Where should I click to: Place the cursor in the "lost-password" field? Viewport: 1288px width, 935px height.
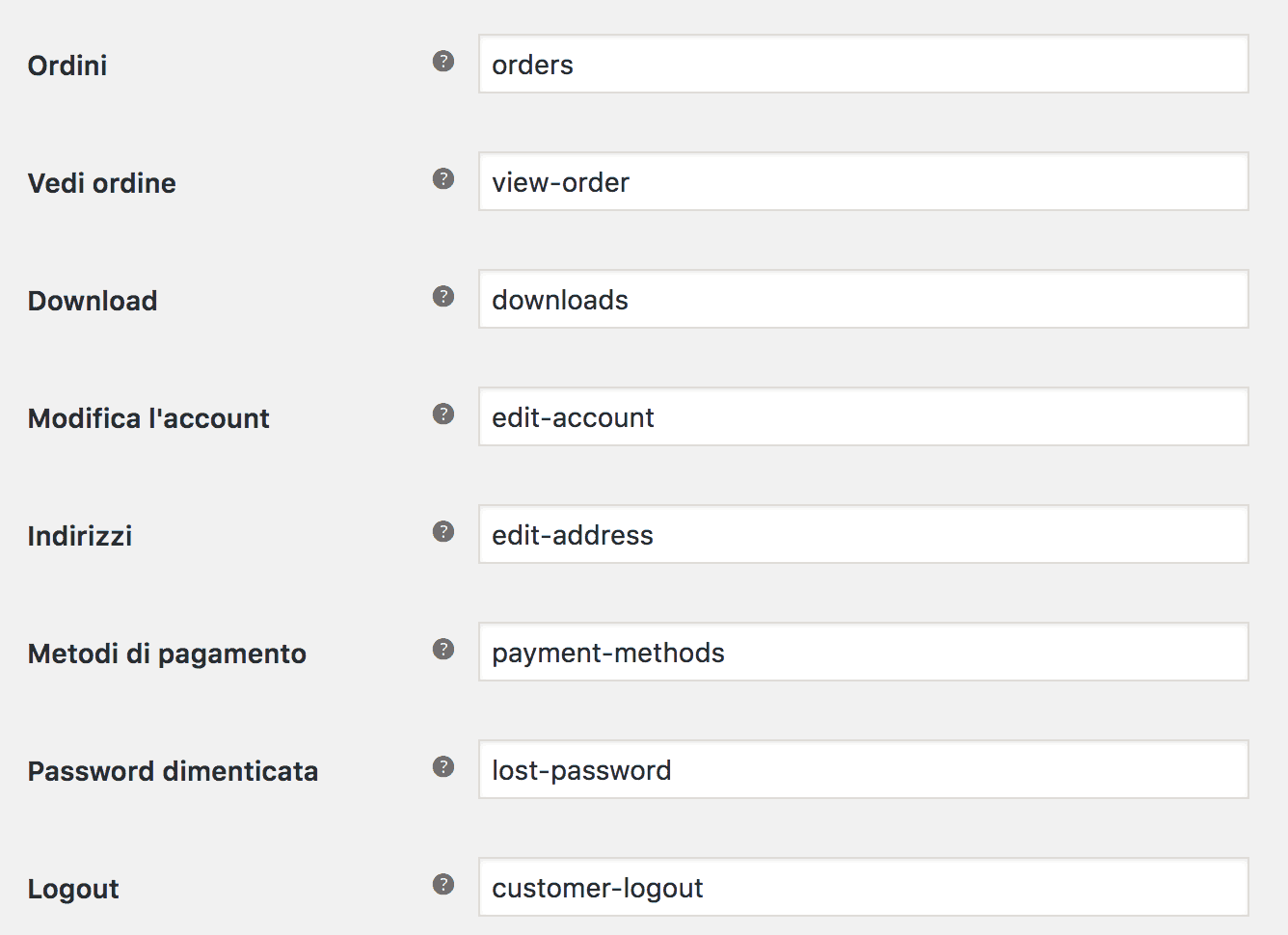[x=863, y=770]
